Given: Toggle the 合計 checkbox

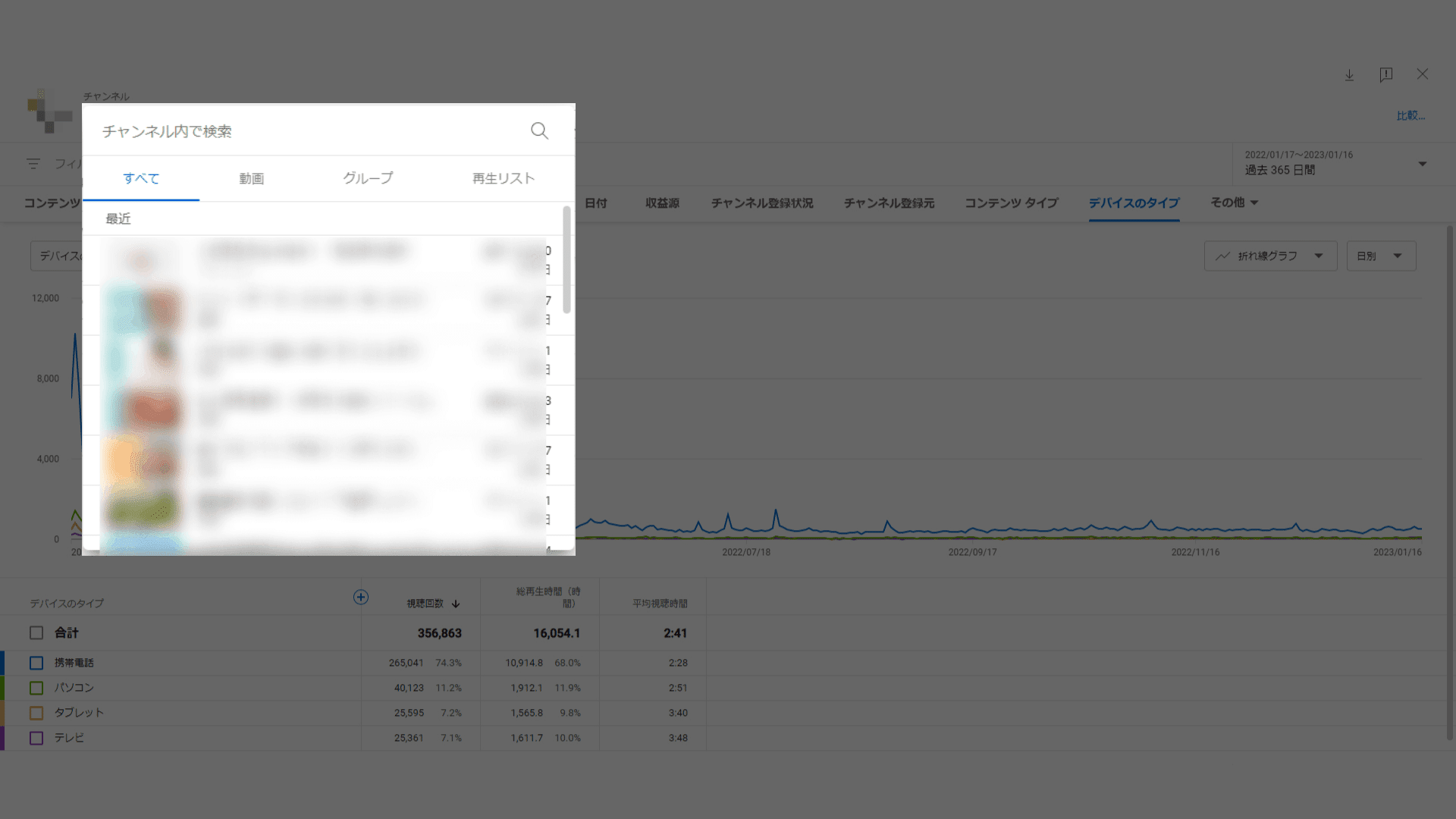Looking at the screenshot, I should coord(36,632).
